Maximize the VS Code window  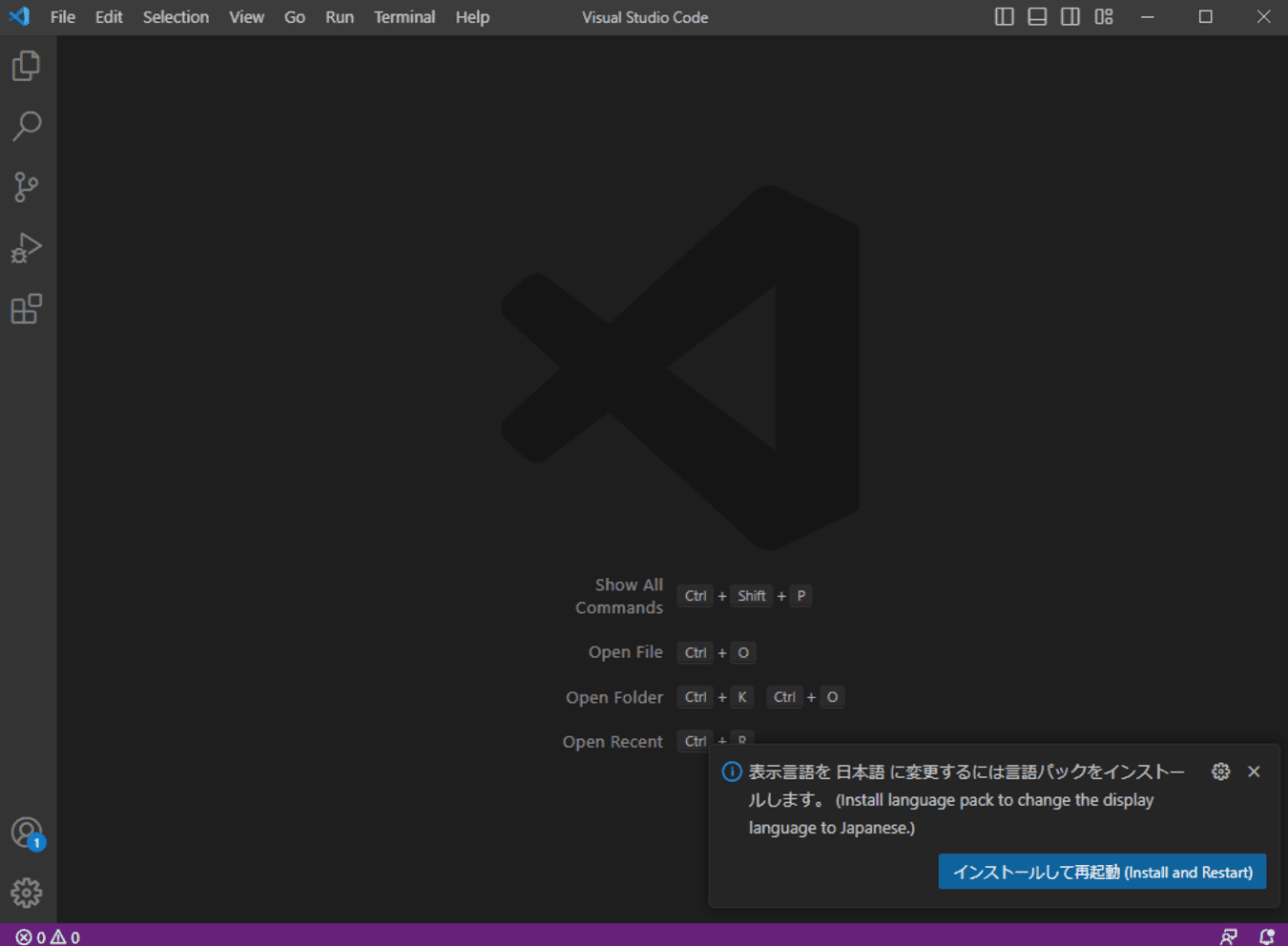click(1206, 16)
